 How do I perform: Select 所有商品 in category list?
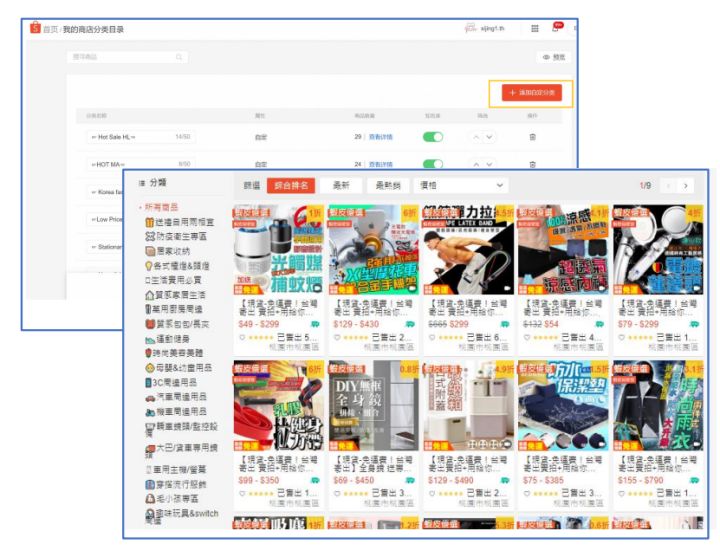tap(161, 208)
